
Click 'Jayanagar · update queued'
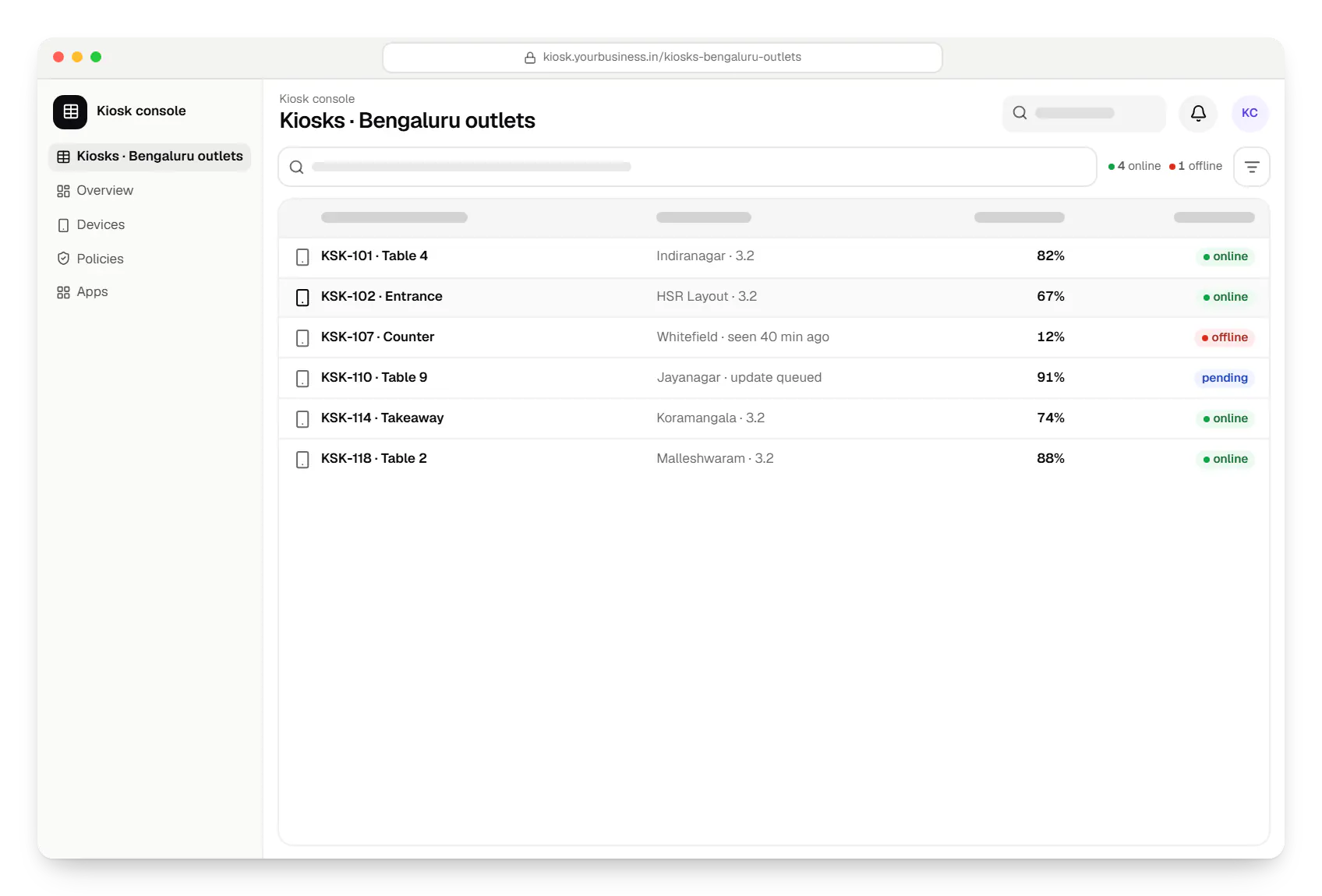coord(739,378)
